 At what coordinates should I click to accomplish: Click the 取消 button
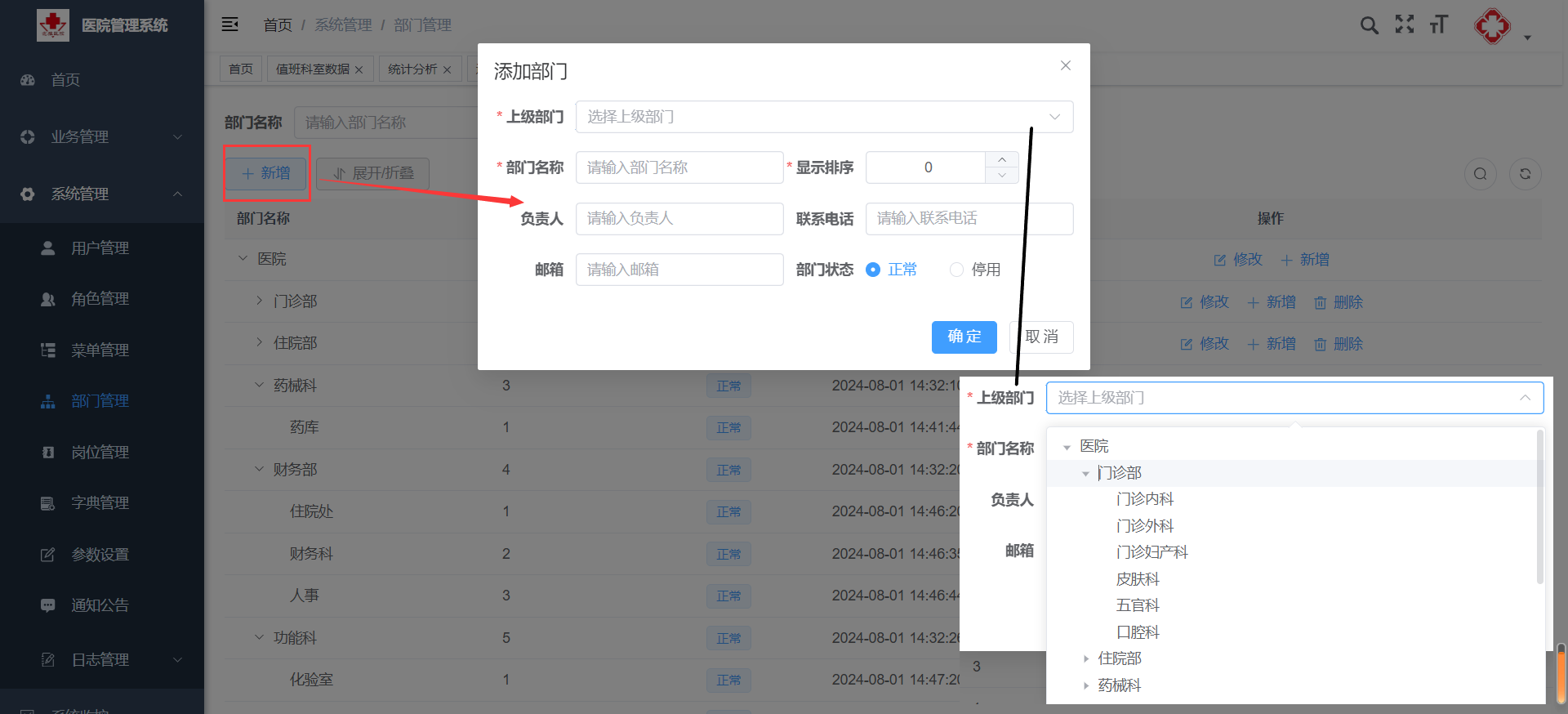tap(1041, 337)
